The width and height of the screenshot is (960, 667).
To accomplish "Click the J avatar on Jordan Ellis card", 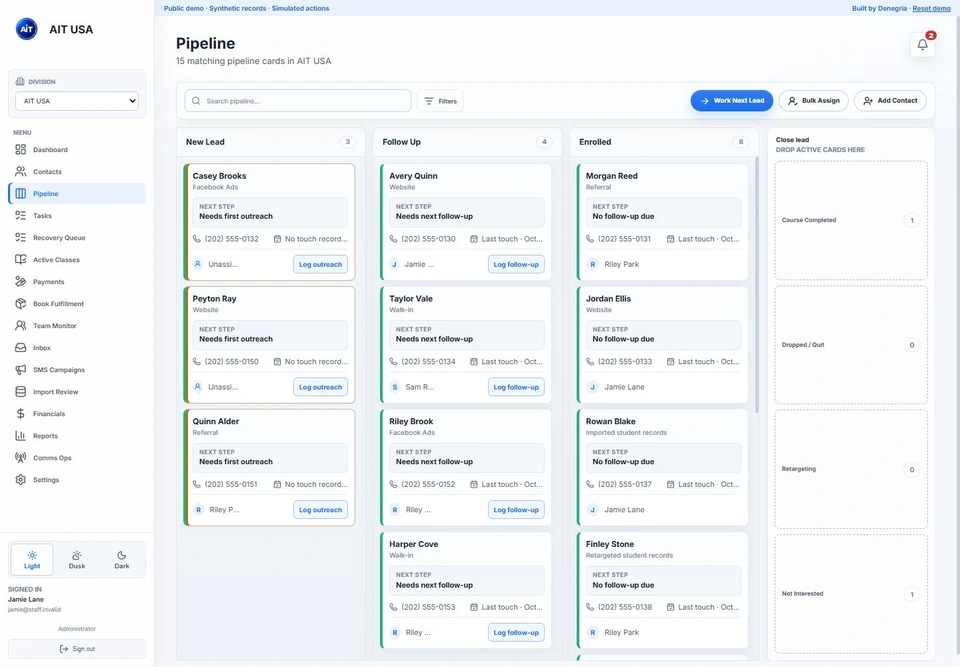I will click(592, 387).
